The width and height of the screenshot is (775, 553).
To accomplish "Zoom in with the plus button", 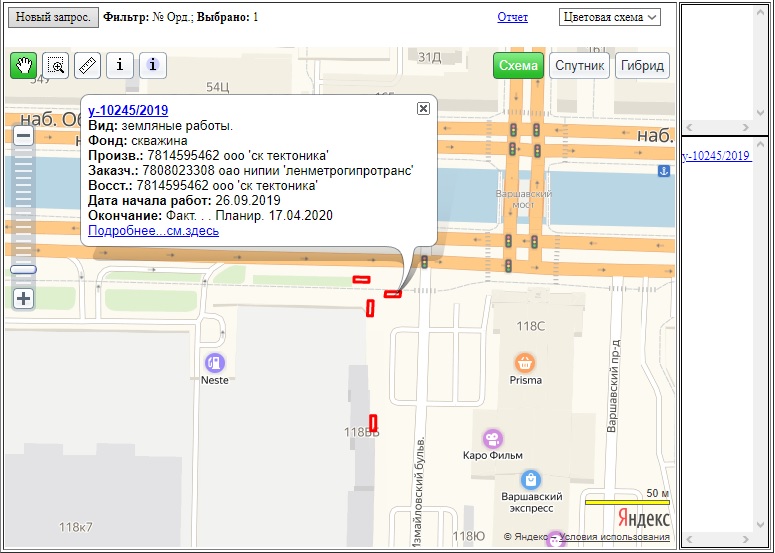I will [23, 298].
